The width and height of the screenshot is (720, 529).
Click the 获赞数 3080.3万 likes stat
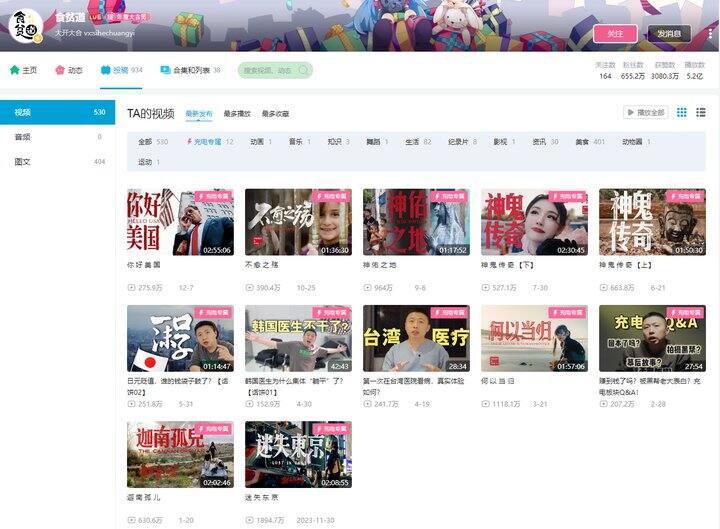[664, 71]
